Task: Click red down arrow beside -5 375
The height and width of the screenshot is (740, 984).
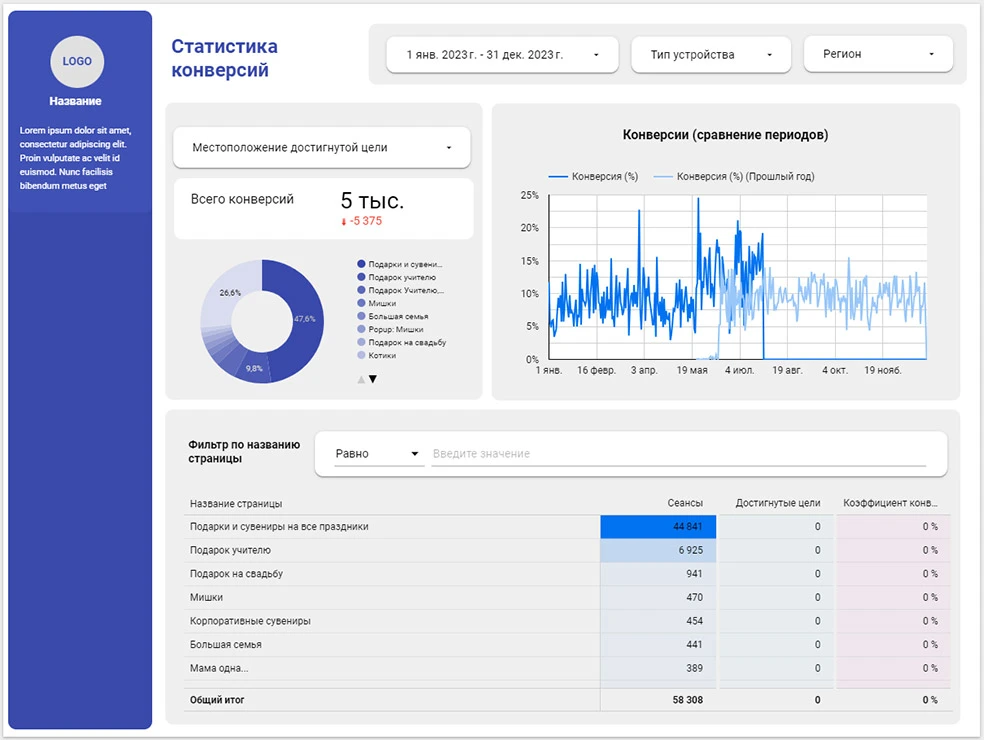Action: pyautogui.click(x=344, y=221)
